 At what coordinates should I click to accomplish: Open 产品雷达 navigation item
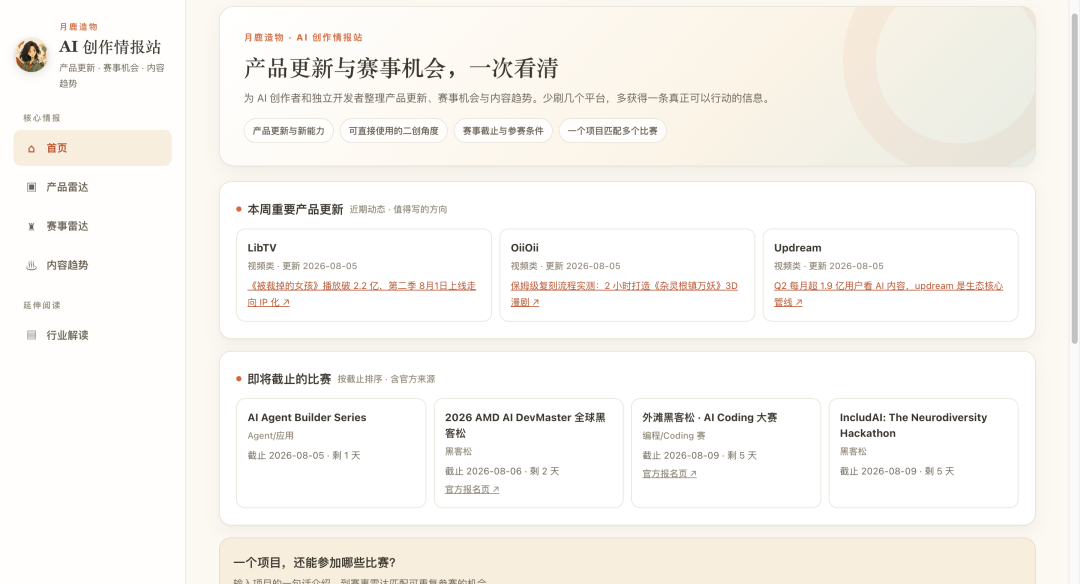point(92,187)
